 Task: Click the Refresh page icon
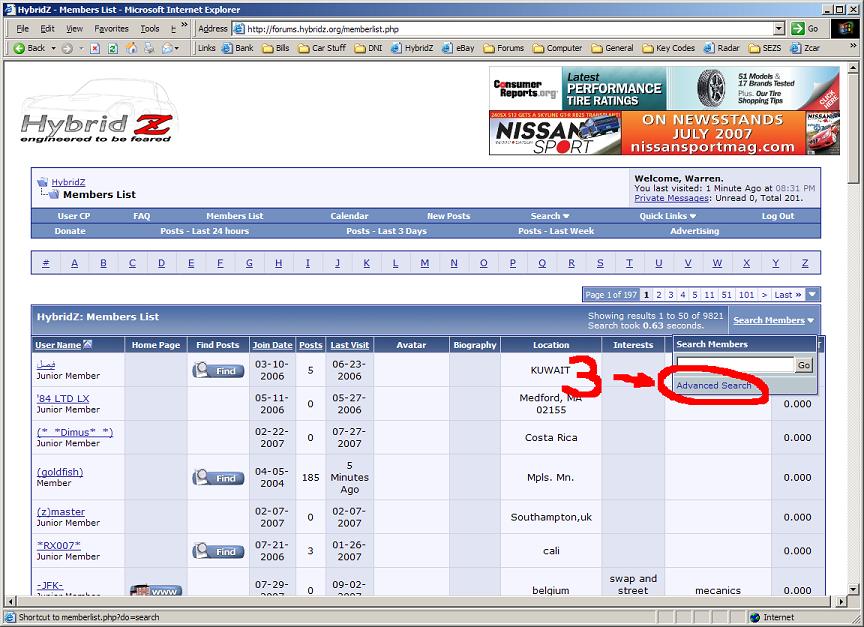[x=113, y=48]
